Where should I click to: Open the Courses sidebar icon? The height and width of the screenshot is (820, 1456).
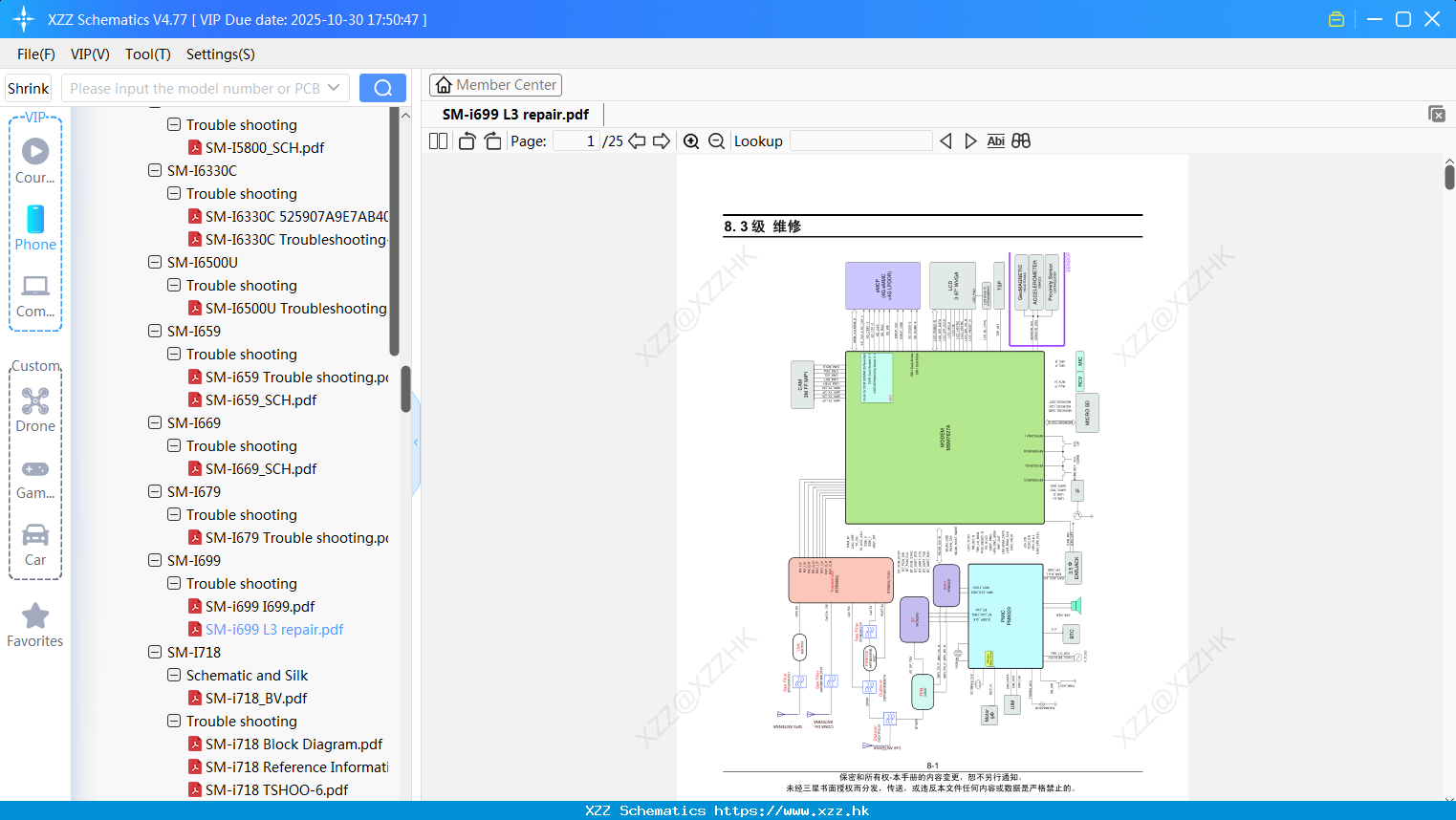(x=35, y=161)
